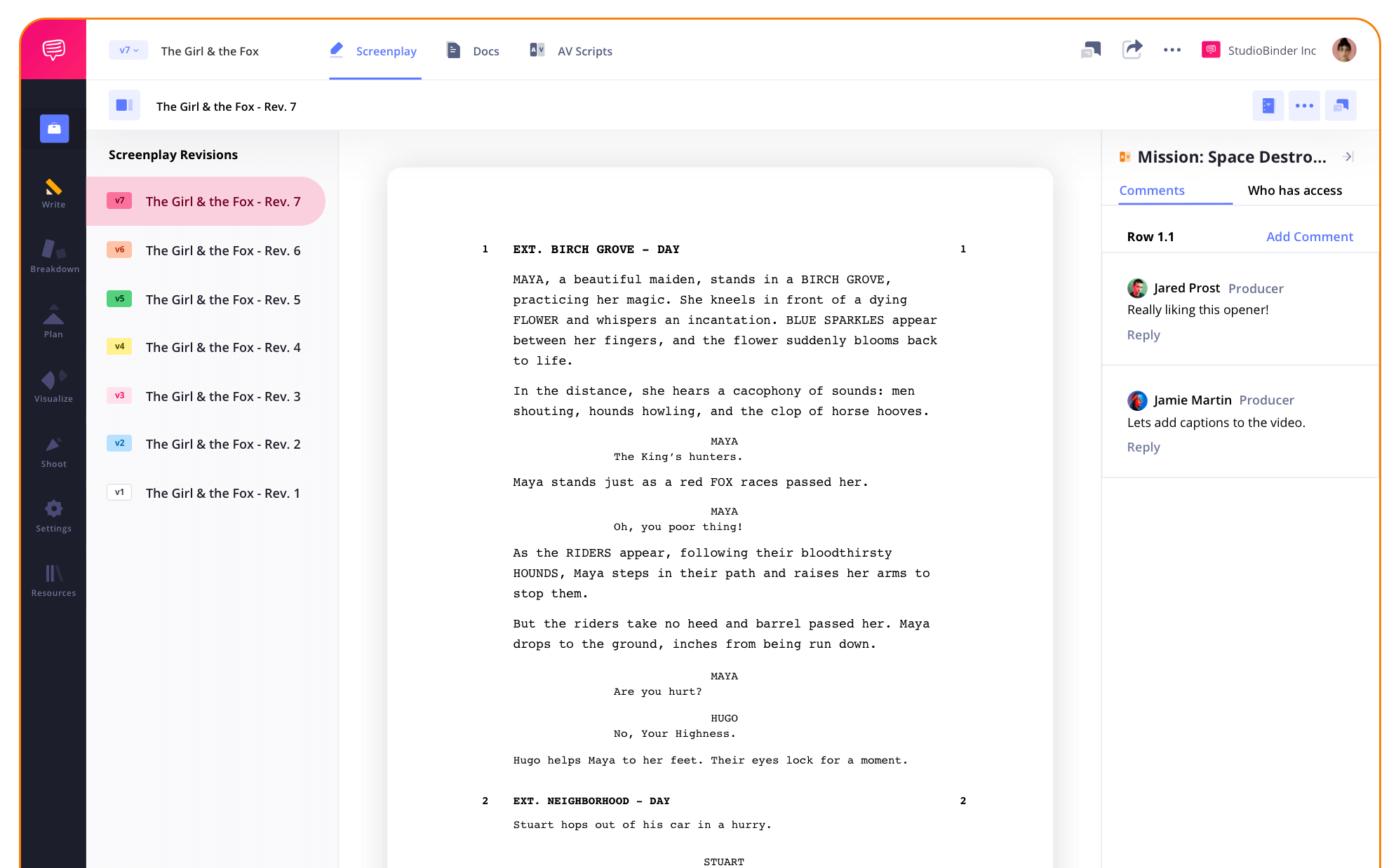This screenshot has width=1396, height=868.
Task: Open the v7 version dropdown
Action: 128,50
